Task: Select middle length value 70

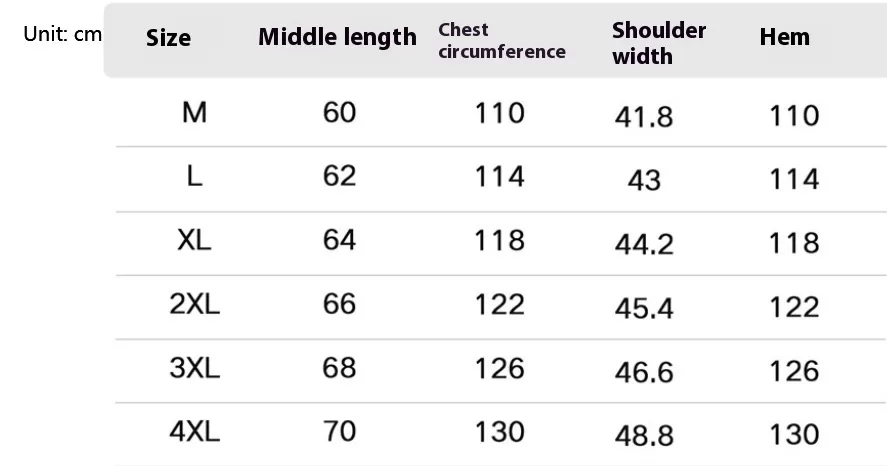Action: [x=339, y=432]
